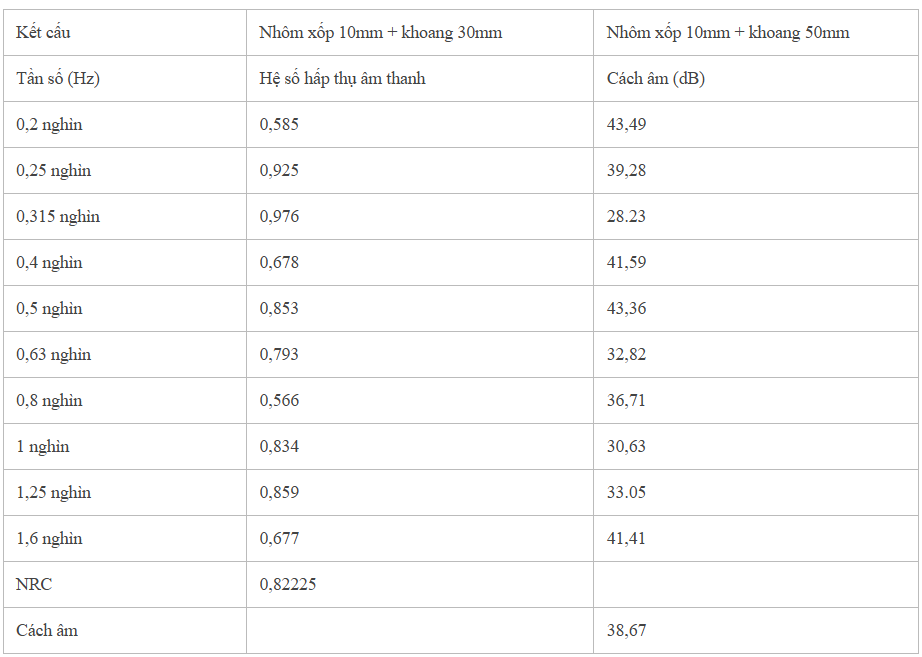The width and height of the screenshot is (922, 657).
Task: Click the NRC value 0,82225
Action: point(288,584)
